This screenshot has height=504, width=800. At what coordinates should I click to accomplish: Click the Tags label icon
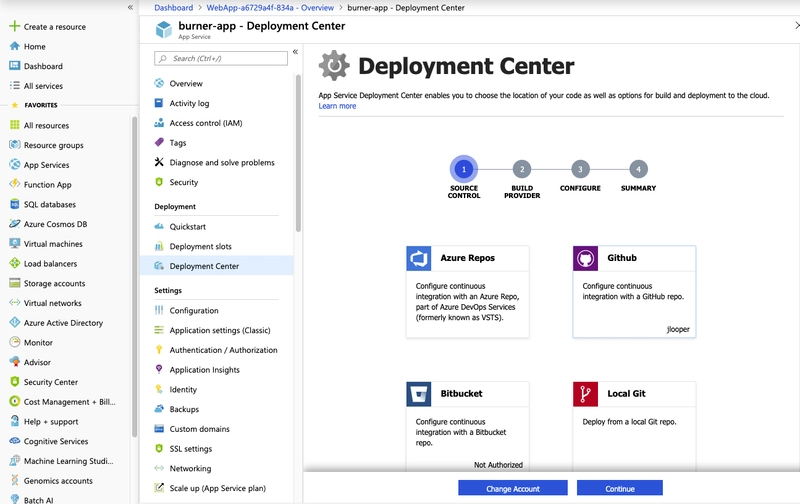[159, 142]
